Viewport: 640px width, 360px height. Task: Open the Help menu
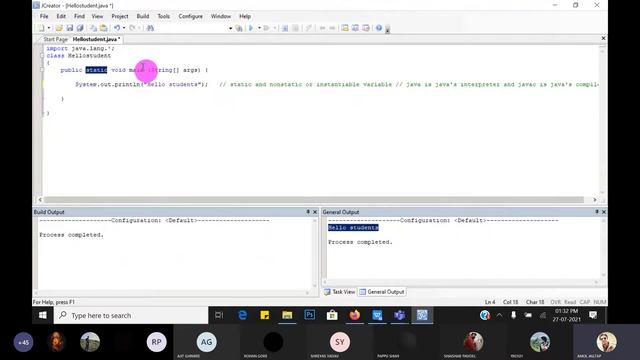245,16
